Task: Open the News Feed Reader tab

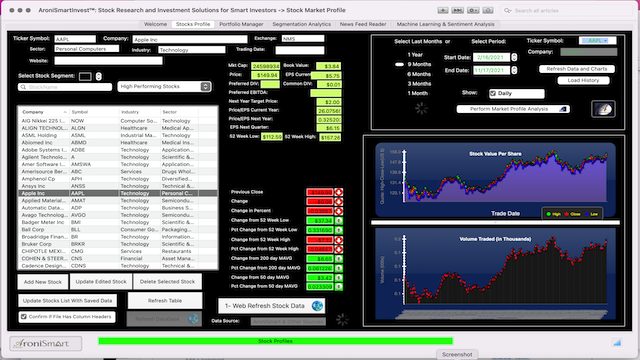Action: tap(363, 24)
